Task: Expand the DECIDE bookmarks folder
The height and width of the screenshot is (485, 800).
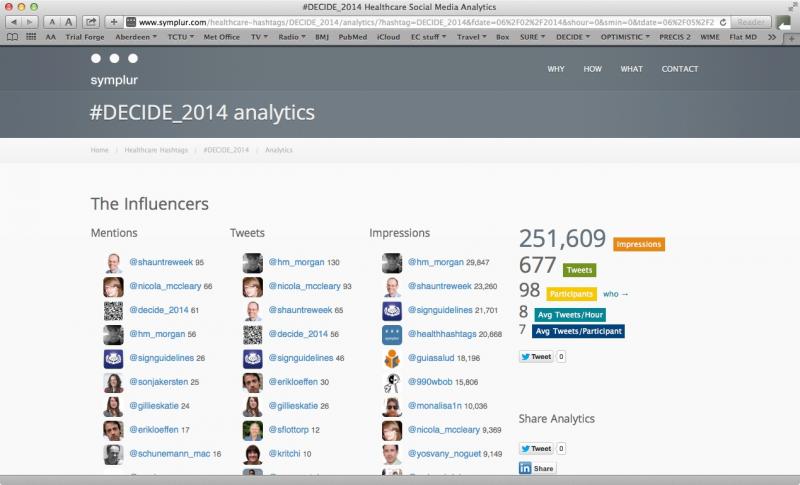Action: (572, 37)
